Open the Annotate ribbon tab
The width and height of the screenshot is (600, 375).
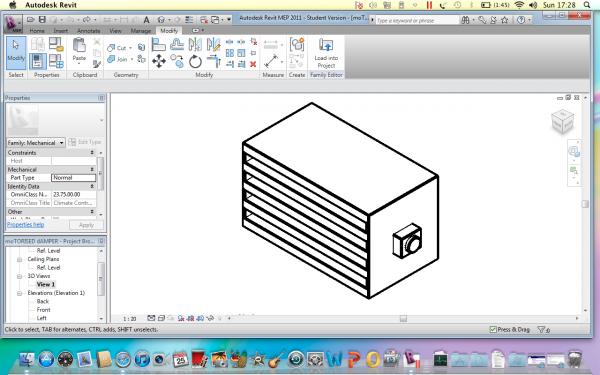click(89, 31)
